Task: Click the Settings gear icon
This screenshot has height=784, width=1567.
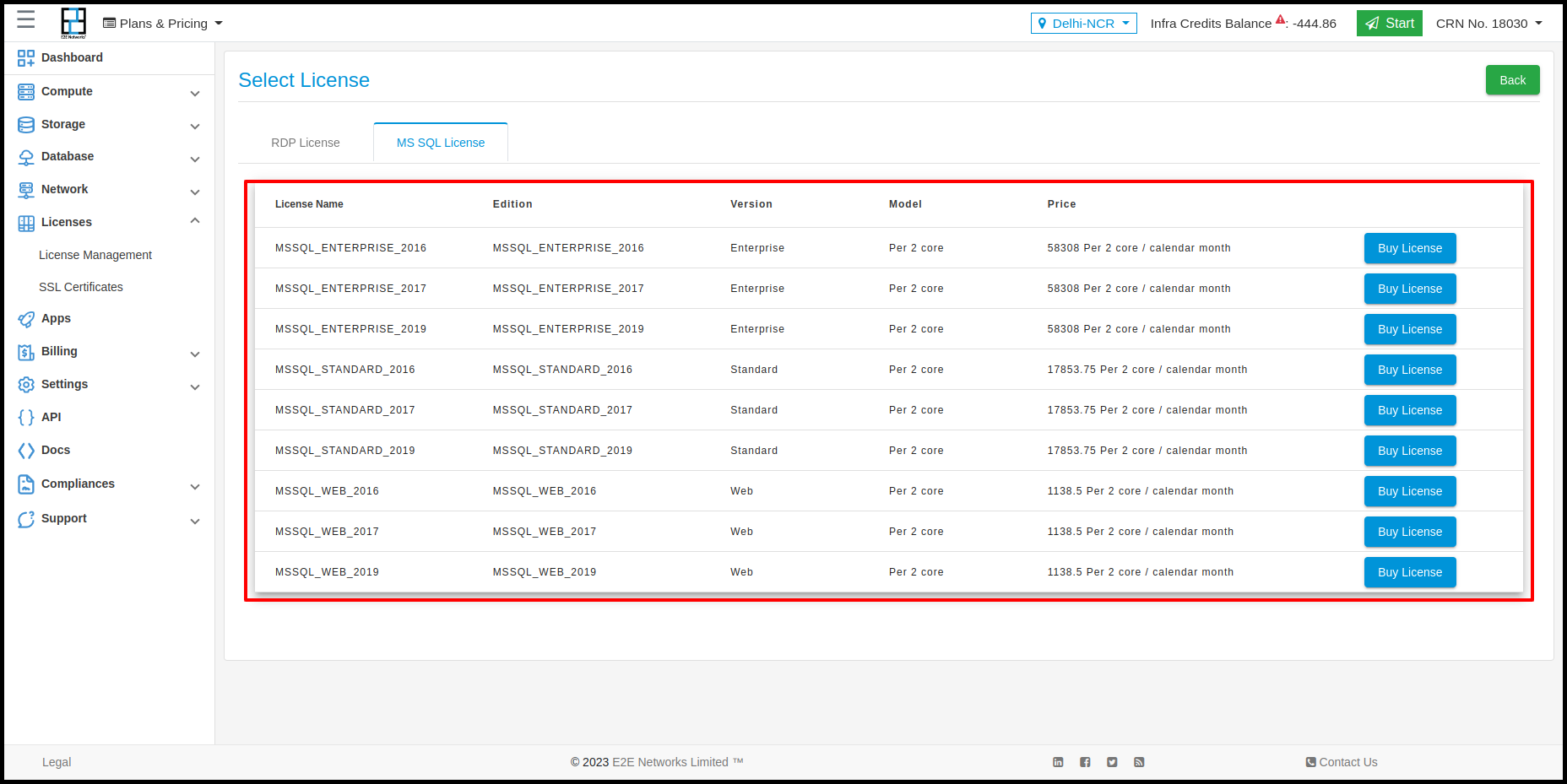Action: (x=26, y=385)
